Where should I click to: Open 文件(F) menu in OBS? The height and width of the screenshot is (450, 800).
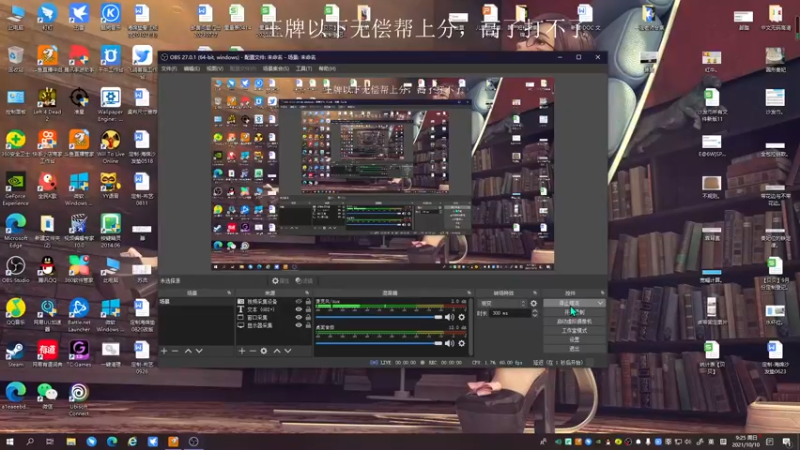click(169, 68)
